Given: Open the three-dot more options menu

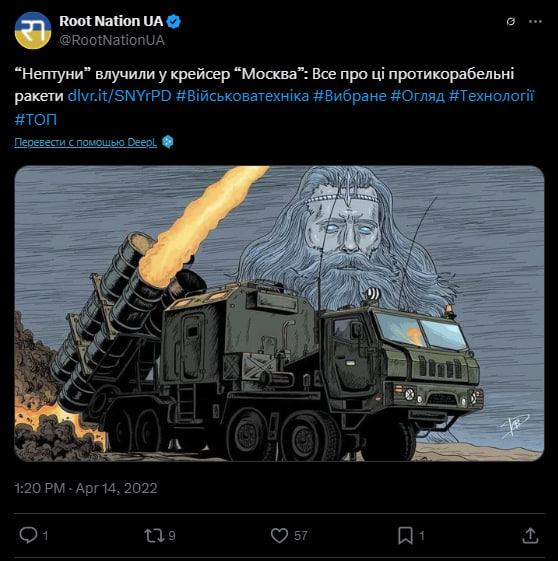Looking at the screenshot, I should [x=535, y=22].
